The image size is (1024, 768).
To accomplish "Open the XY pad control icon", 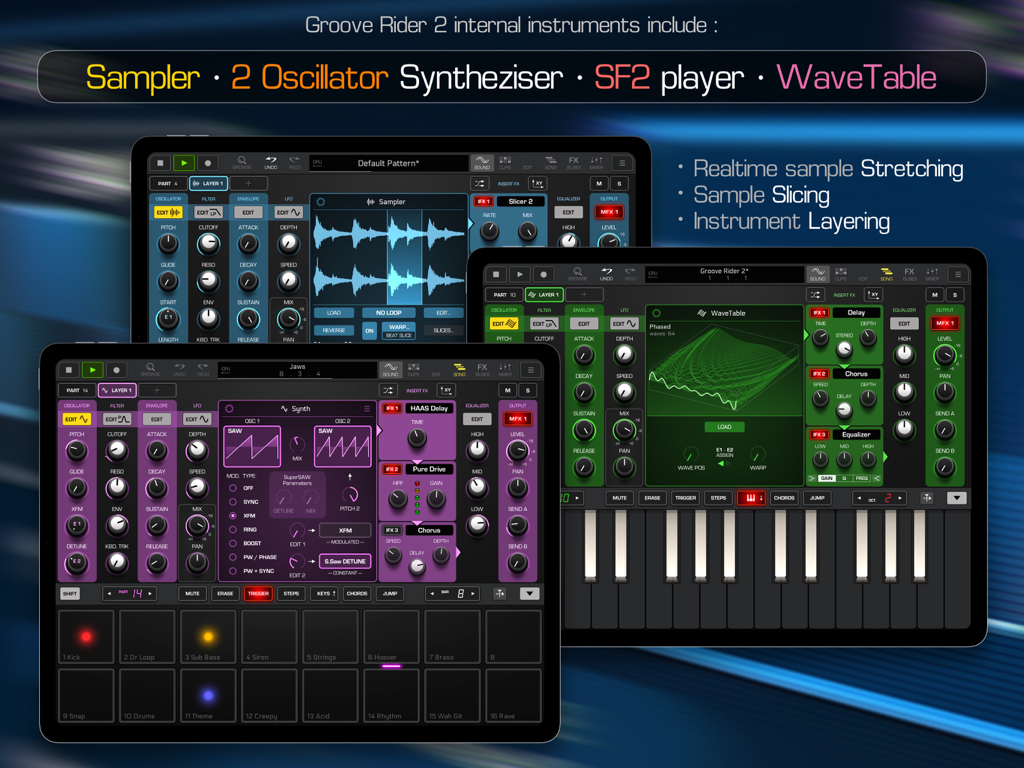I will click(x=448, y=390).
